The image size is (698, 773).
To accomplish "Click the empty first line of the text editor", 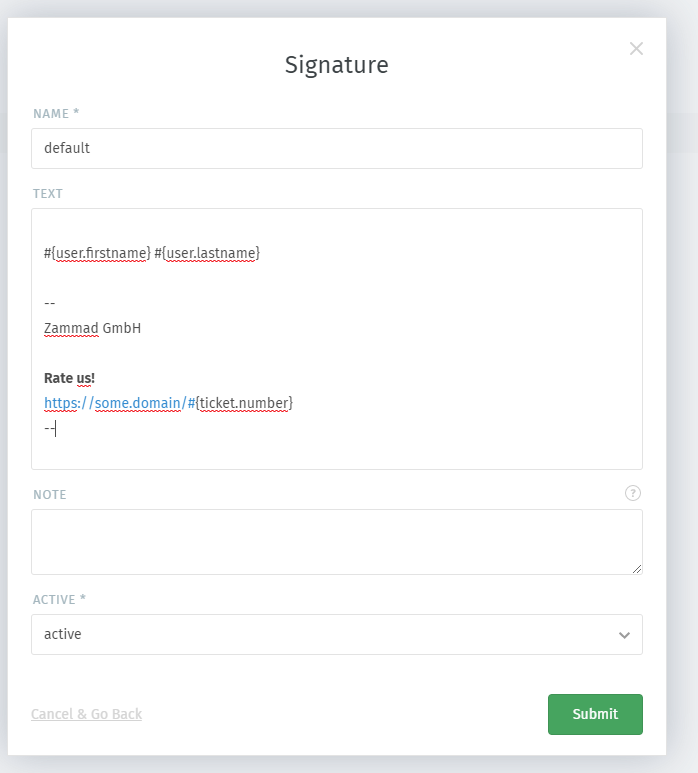I will pyautogui.click(x=337, y=228).
